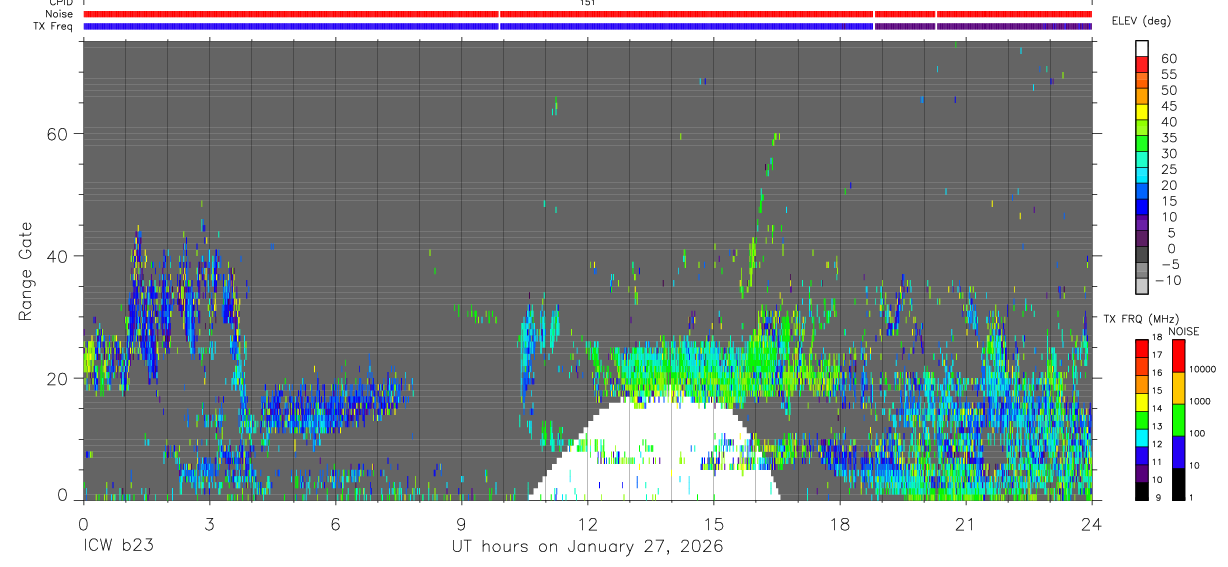
Task: Click the 10000 label on the NOISE scale
Action: click(x=1203, y=369)
